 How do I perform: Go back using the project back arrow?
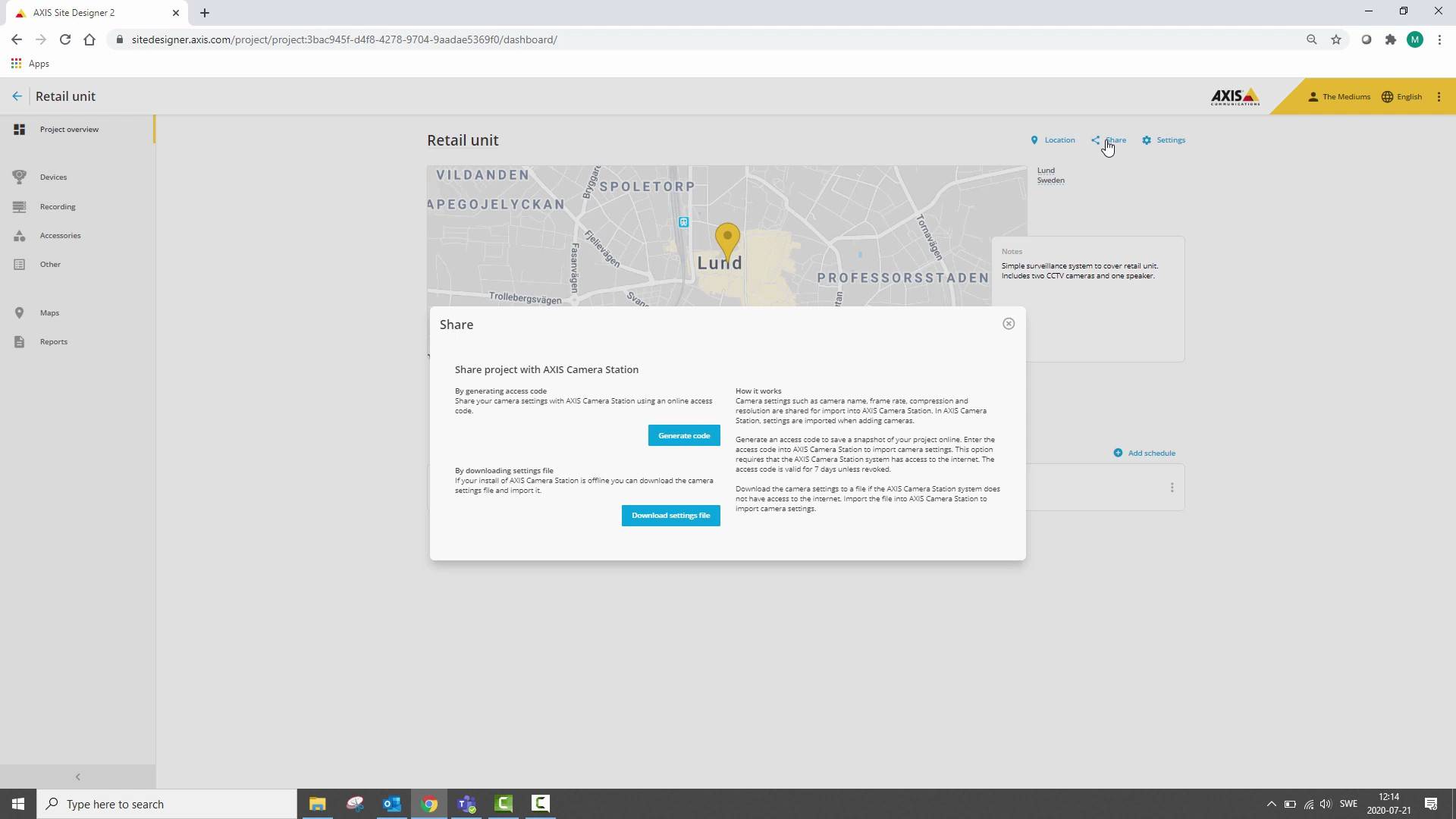17,96
